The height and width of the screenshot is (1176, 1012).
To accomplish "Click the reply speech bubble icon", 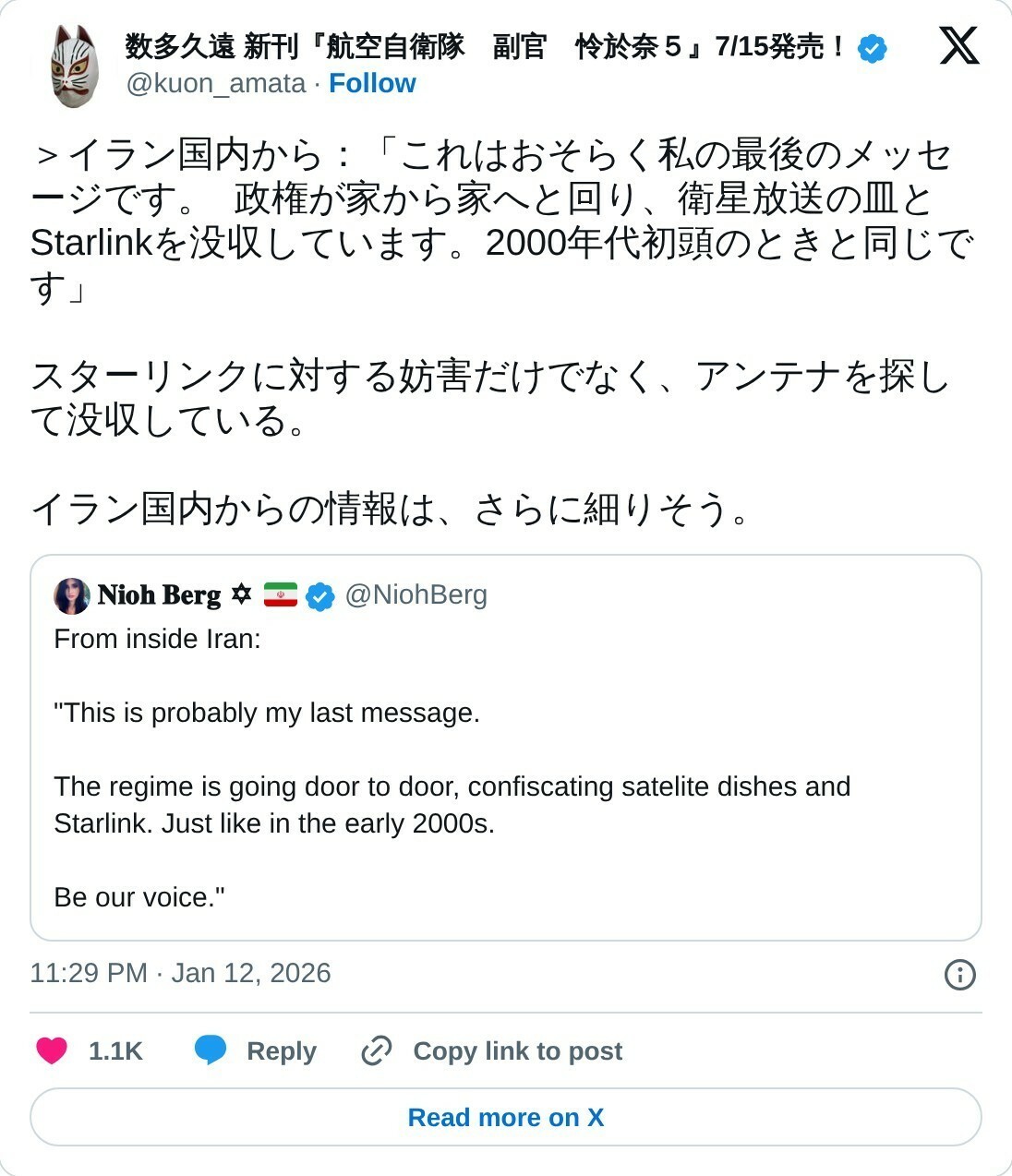I will tap(211, 1050).
